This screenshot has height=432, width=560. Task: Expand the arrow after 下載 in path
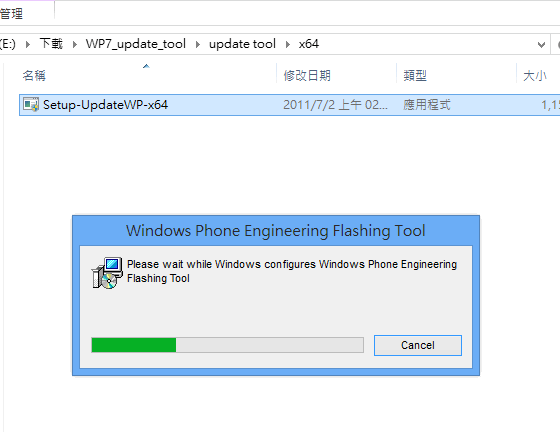(x=74, y=44)
